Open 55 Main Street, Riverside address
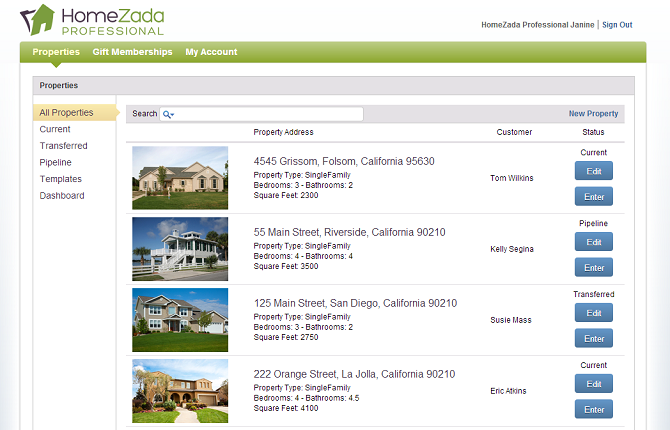 (350, 232)
